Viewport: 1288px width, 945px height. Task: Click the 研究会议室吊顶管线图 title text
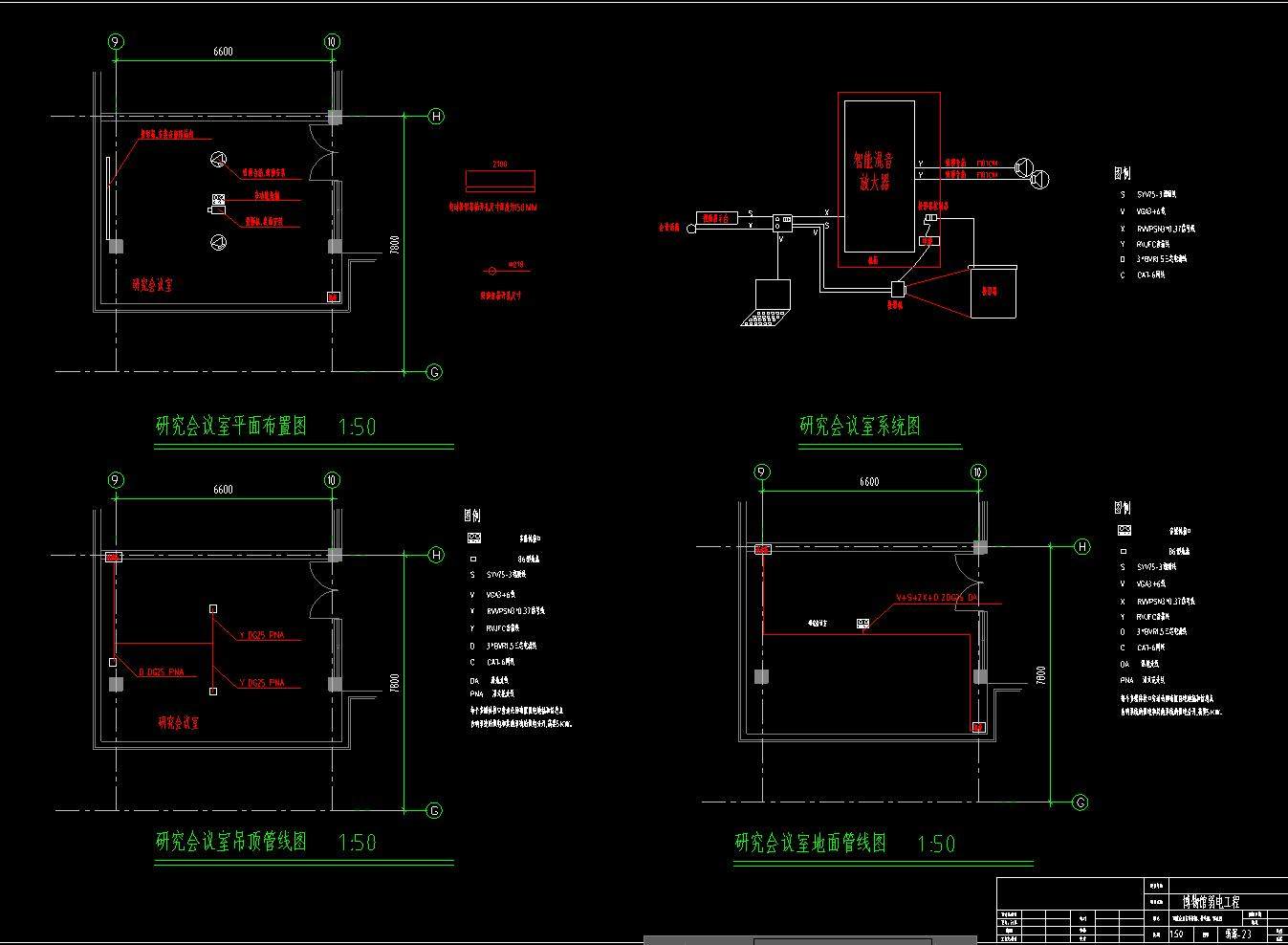click(x=231, y=842)
